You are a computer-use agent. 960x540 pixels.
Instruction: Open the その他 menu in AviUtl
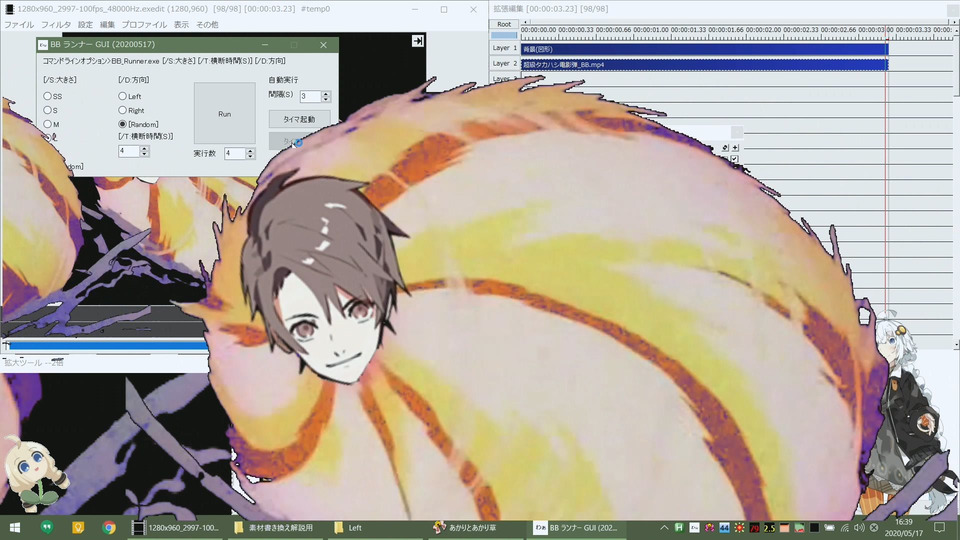click(x=207, y=24)
